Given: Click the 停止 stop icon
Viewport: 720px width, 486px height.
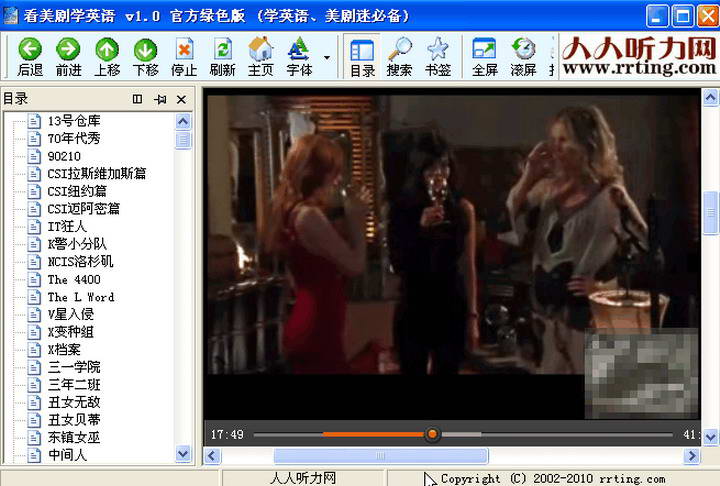Looking at the screenshot, I should [184, 49].
